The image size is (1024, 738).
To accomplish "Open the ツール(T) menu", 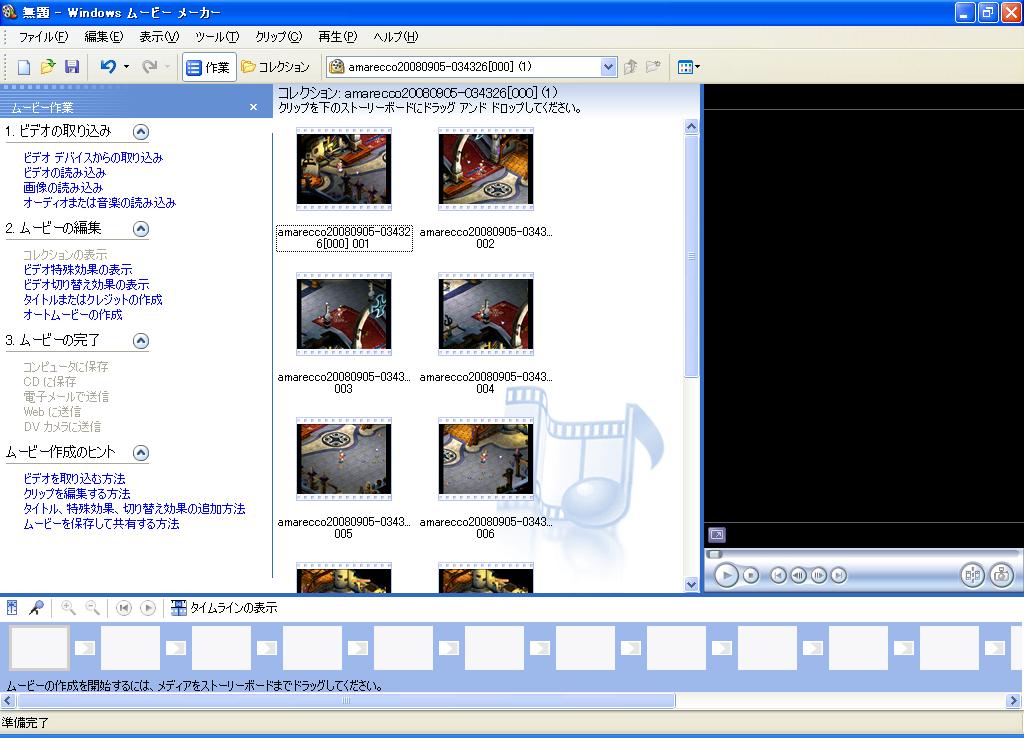I will point(217,37).
